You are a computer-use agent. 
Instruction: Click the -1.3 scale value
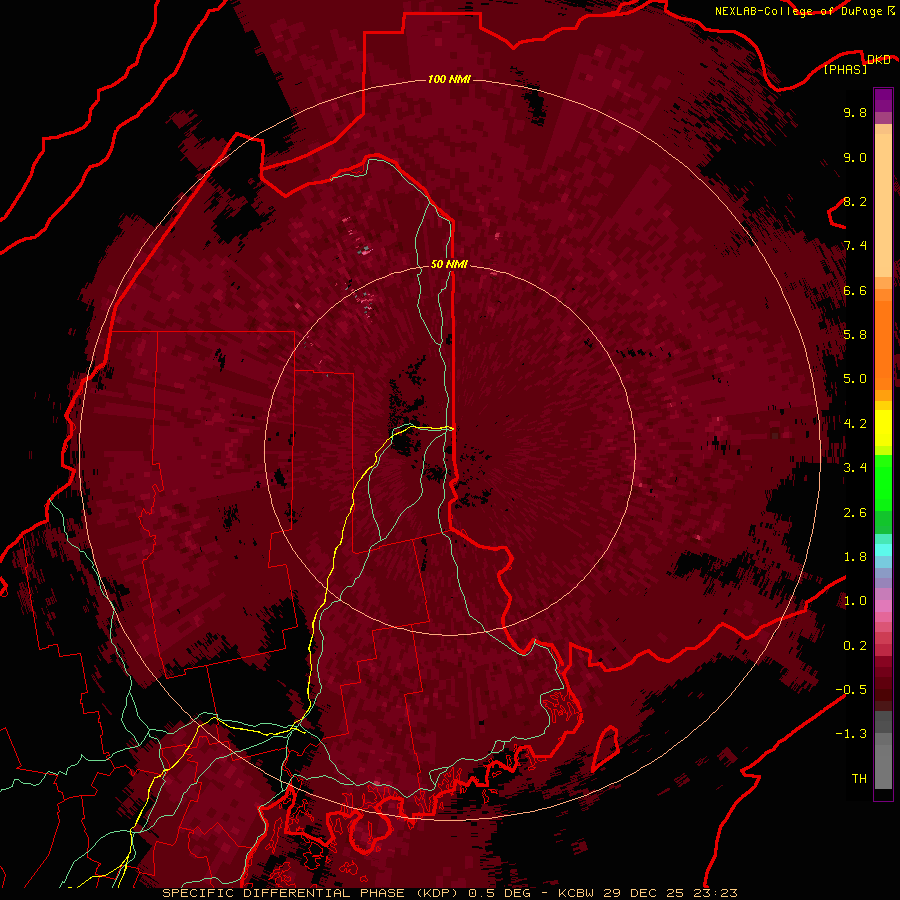(x=851, y=734)
